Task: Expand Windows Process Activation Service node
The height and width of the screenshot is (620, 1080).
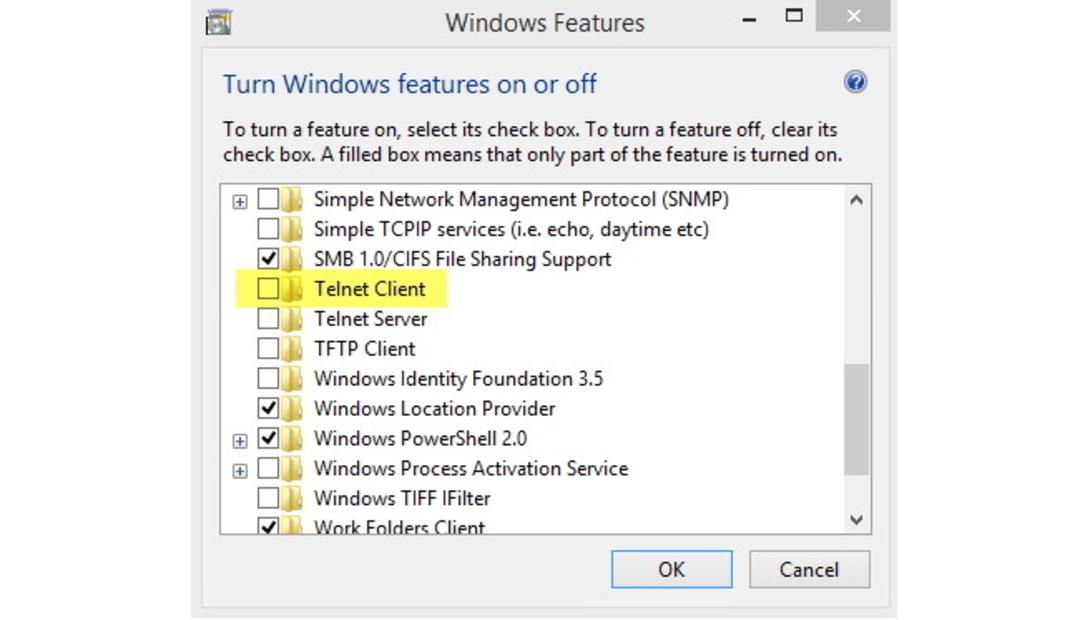Action: click(240, 471)
